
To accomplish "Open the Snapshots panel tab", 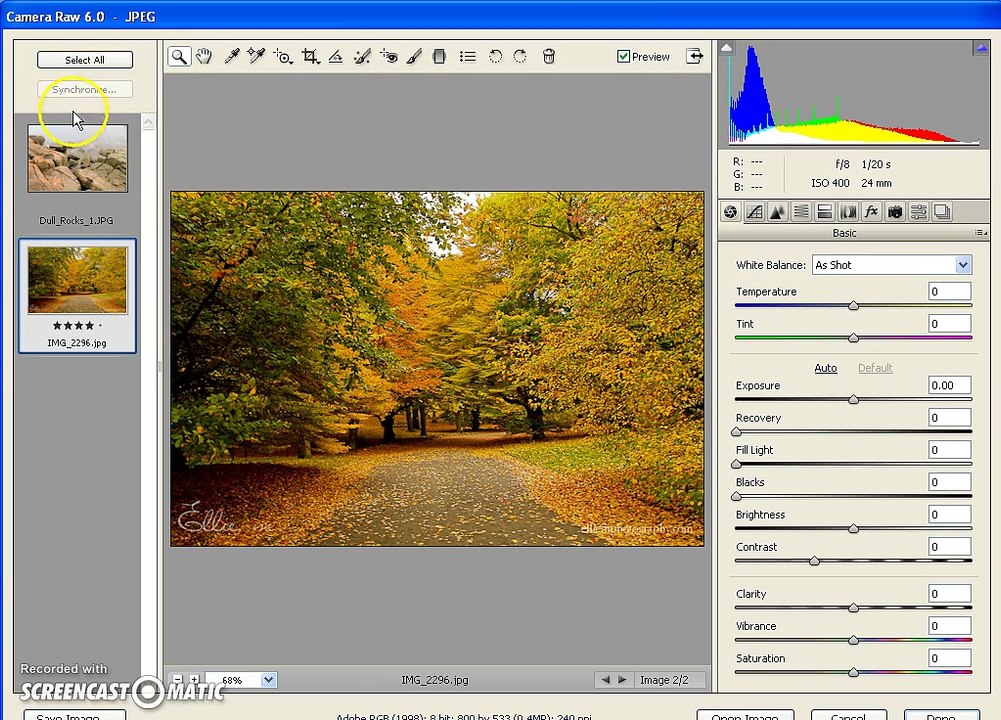I will click(x=942, y=212).
